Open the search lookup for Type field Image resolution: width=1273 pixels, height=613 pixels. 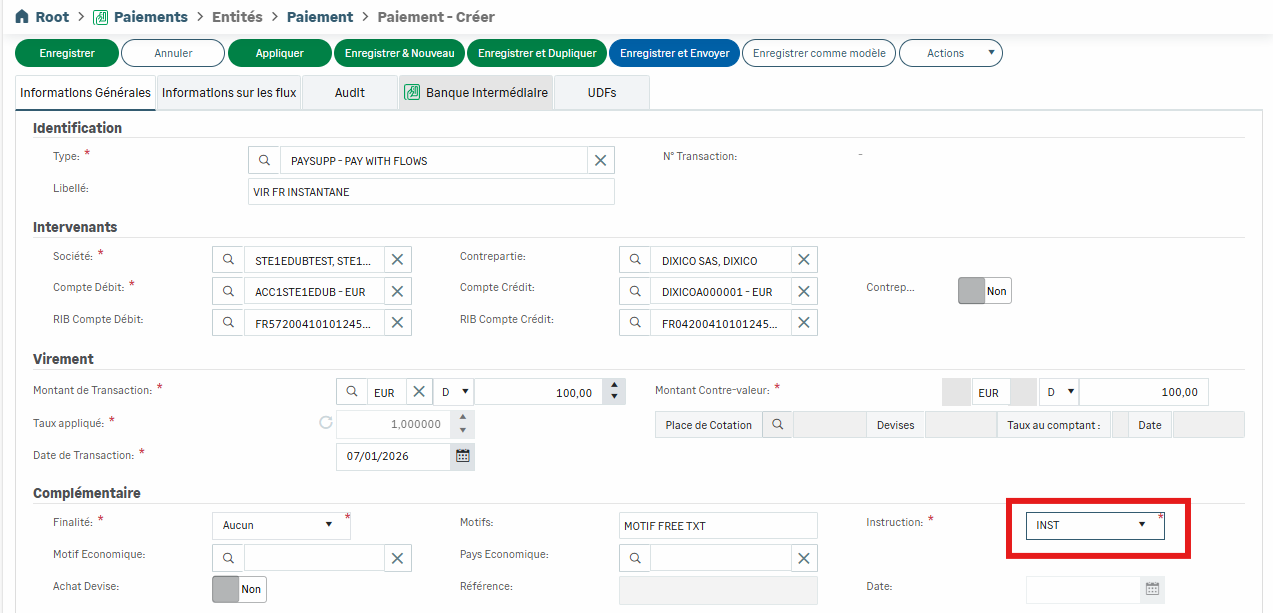coord(264,161)
